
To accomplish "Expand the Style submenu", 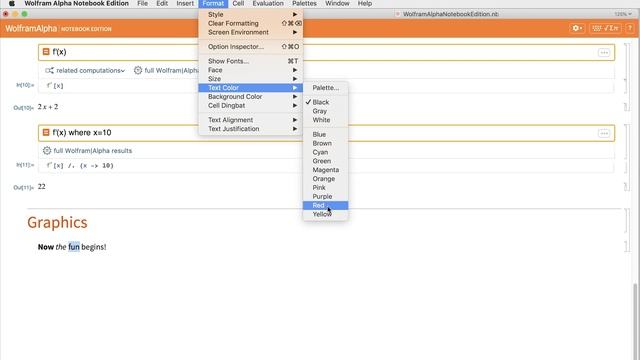I will [x=251, y=14].
